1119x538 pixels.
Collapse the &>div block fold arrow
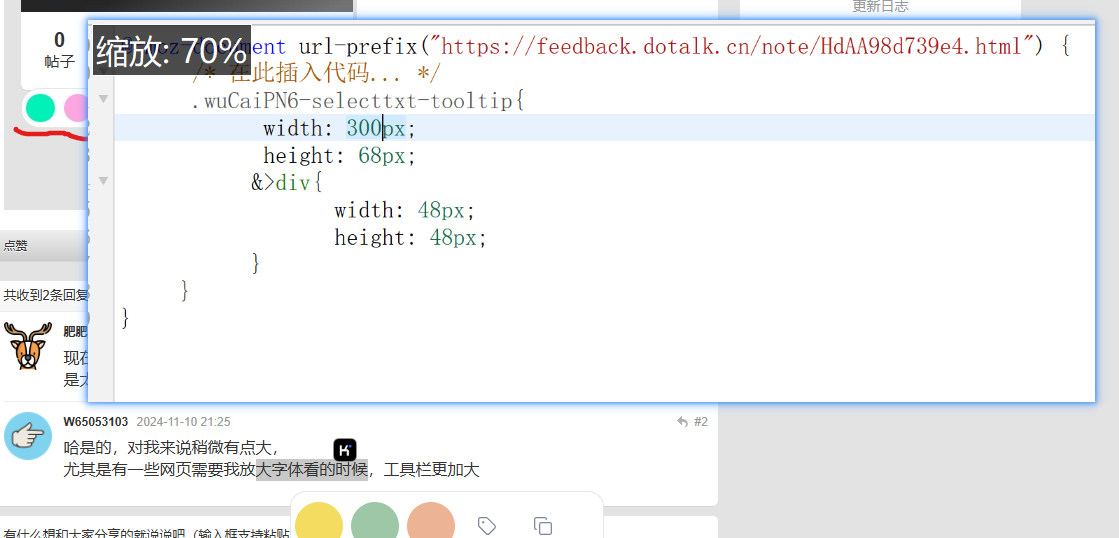tap(103, 181)
